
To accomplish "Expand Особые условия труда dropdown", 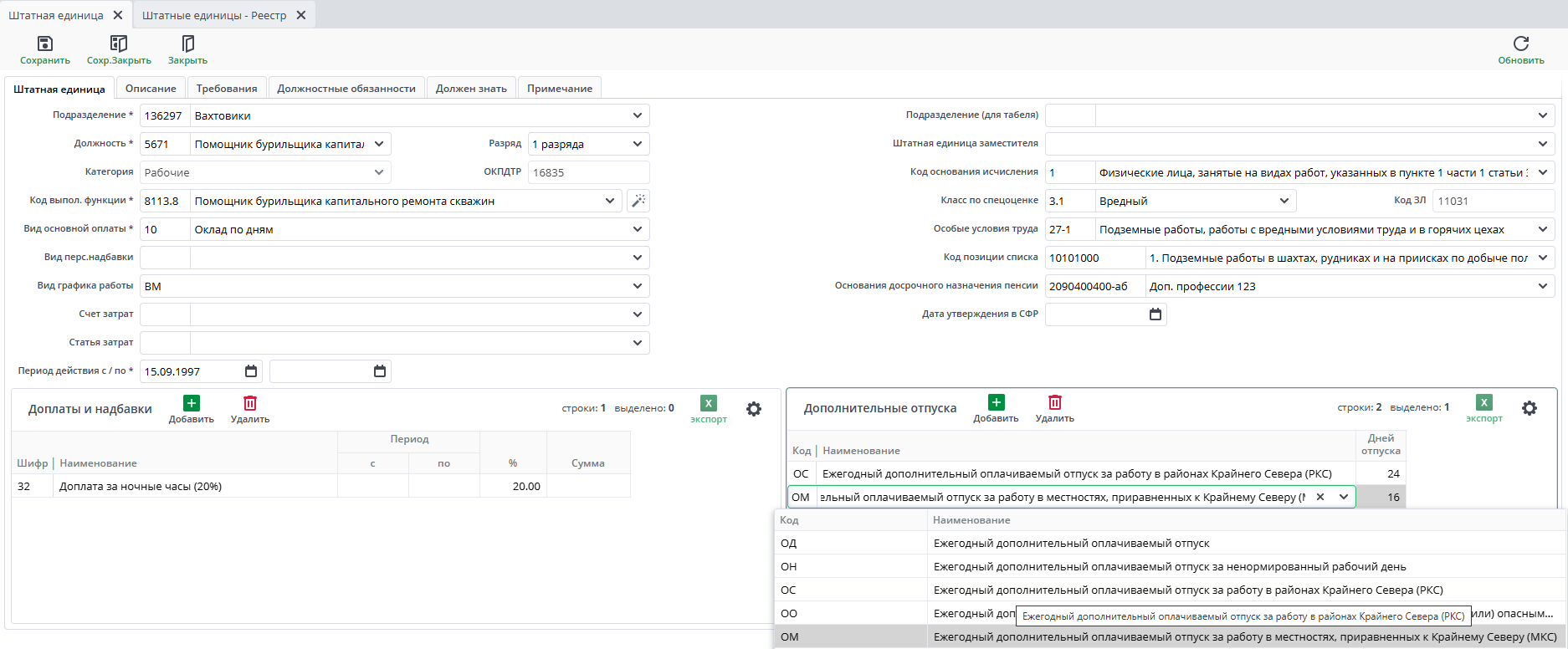I will click(x=1543, y=229).
